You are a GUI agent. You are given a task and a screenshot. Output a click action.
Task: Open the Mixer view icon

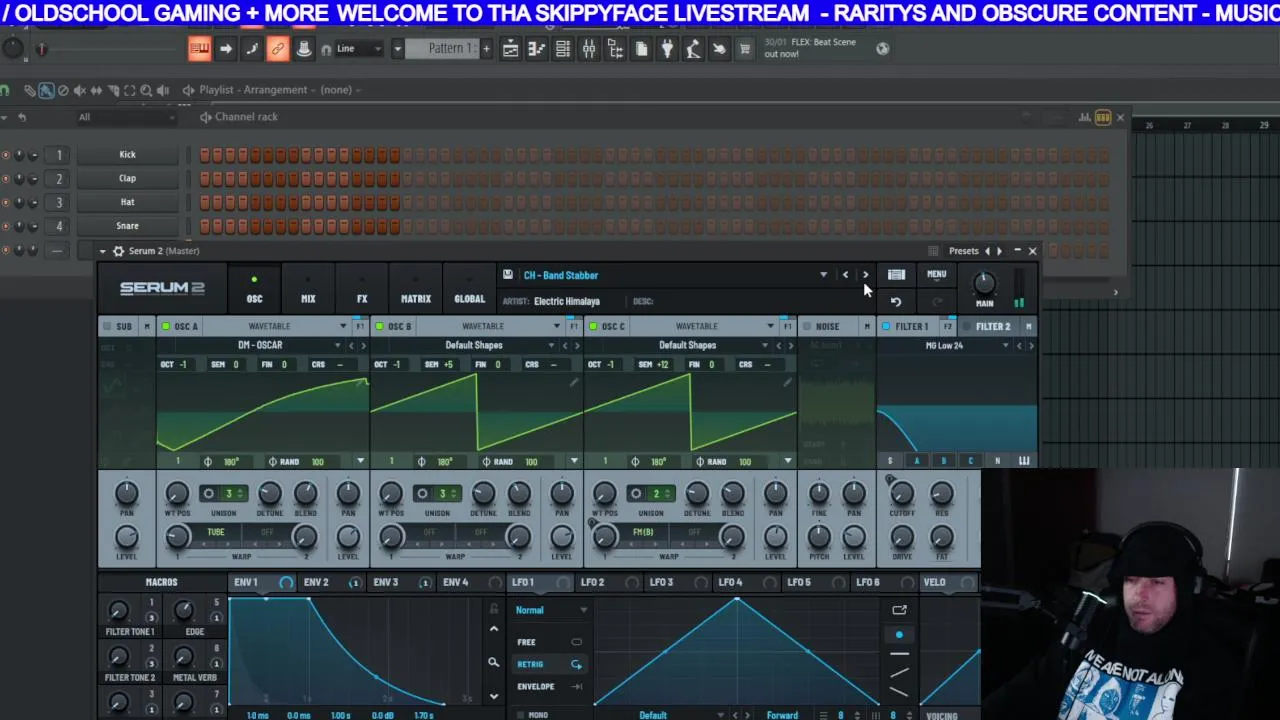tap(589, 49)
